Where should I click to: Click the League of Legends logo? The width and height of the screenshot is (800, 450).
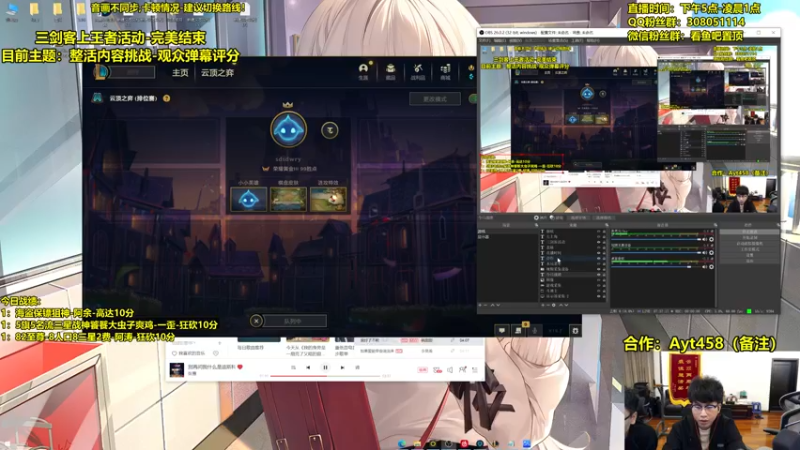(x=101, y=72)
